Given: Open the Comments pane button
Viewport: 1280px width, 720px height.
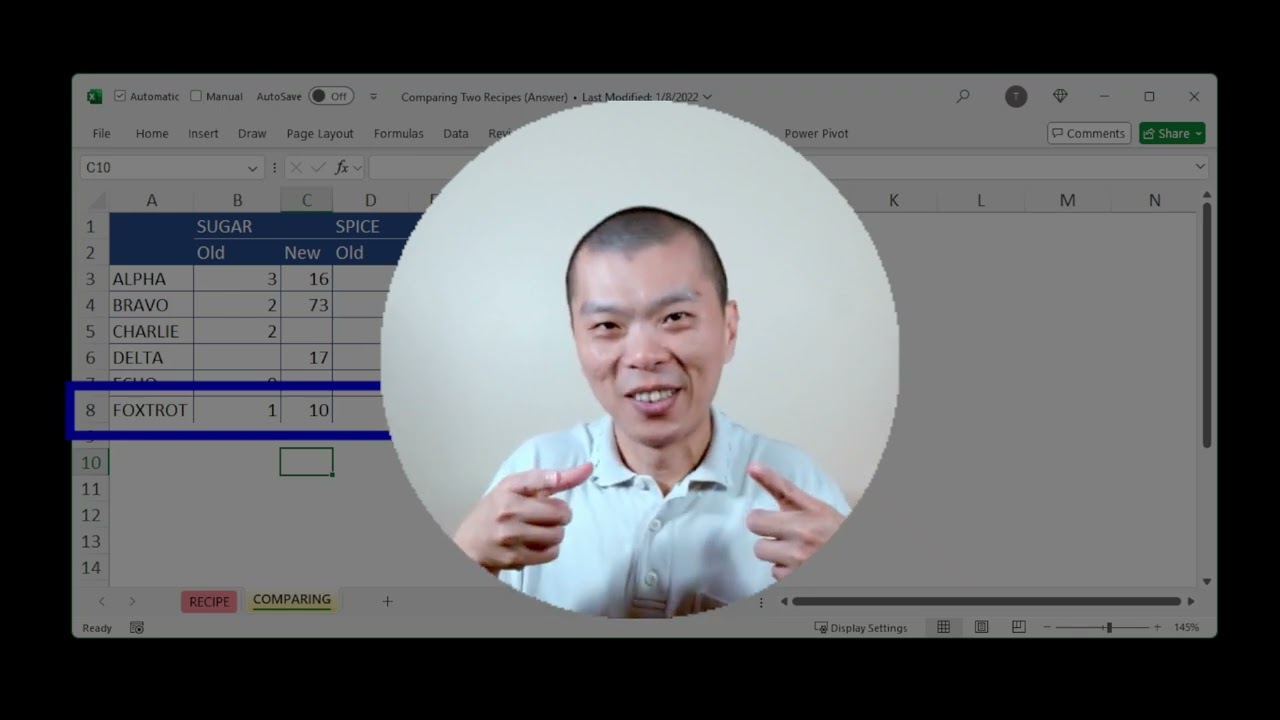Looking at the screenshot, I should [x=1089, y=133].
